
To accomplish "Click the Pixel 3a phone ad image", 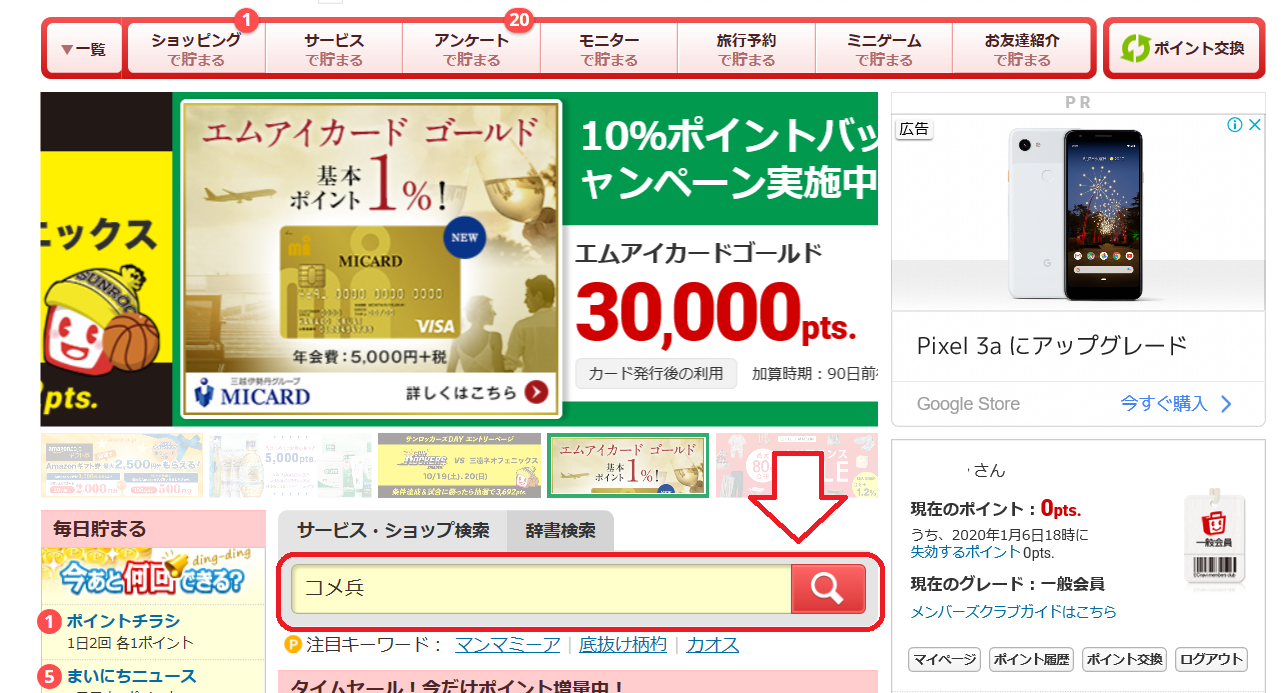I will [1078, 213].
